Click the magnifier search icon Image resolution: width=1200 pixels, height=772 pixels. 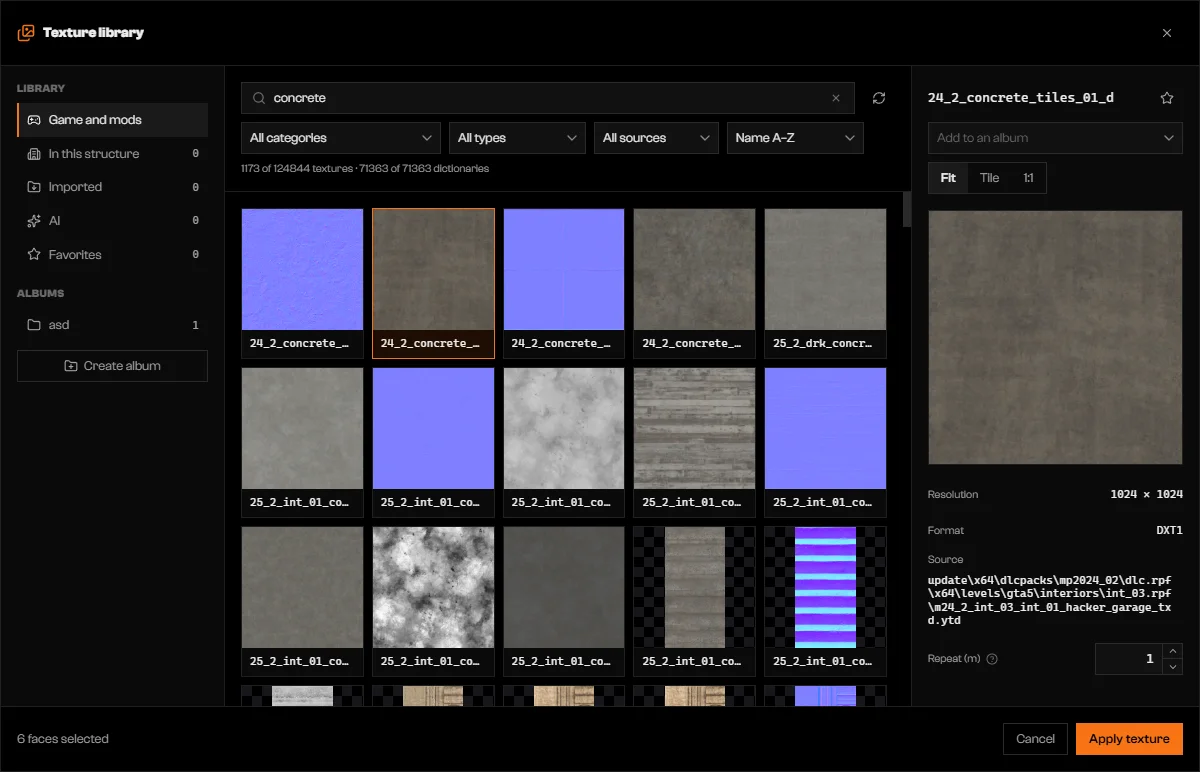pyautogui.click(x=259, y=98)
